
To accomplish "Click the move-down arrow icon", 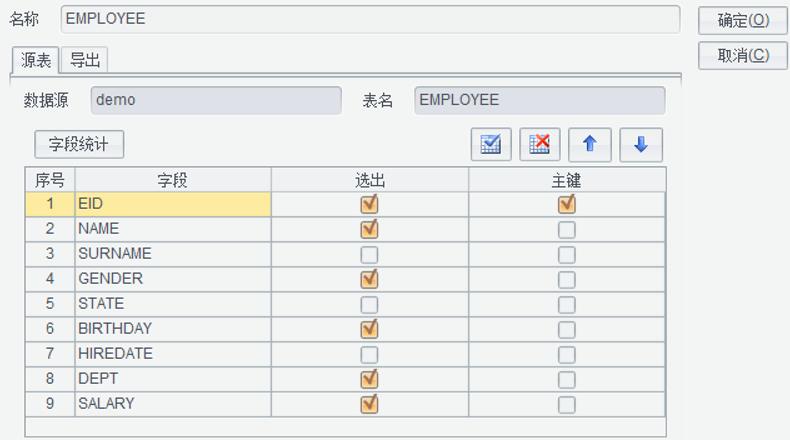I will 641,144.
